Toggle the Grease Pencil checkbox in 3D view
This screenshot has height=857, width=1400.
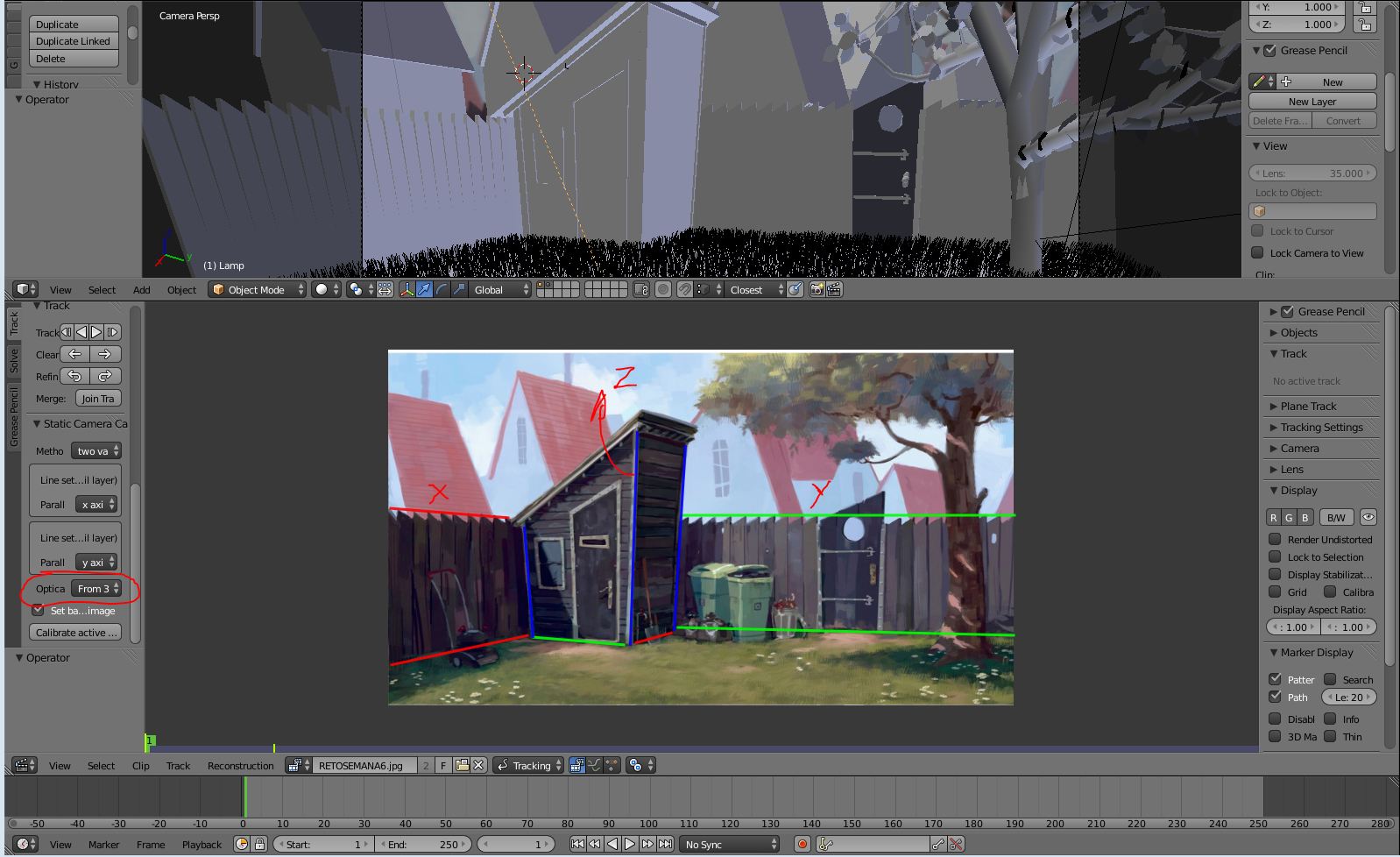click(1269, 51)
